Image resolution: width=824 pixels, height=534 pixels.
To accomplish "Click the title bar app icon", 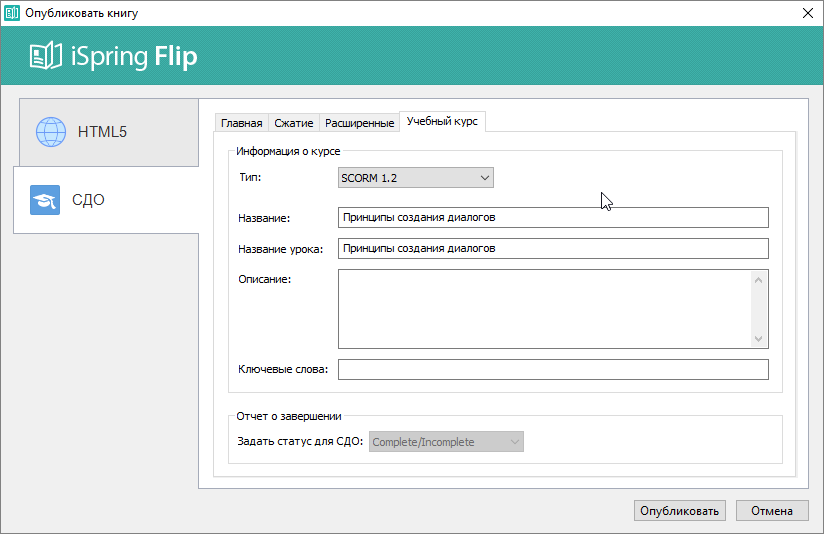I will [x=12, y=13].
